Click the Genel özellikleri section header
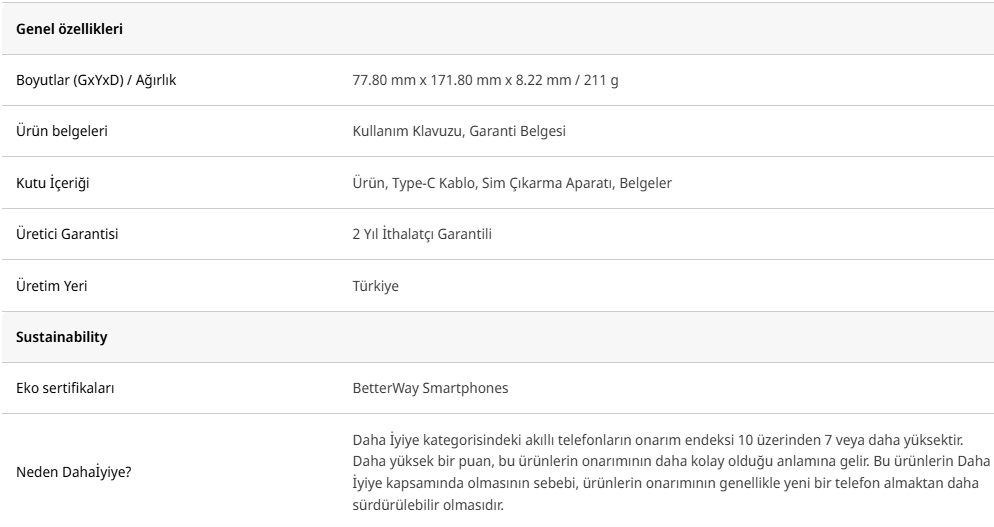Viewport: 994px width, 527px height. [69, 27]
